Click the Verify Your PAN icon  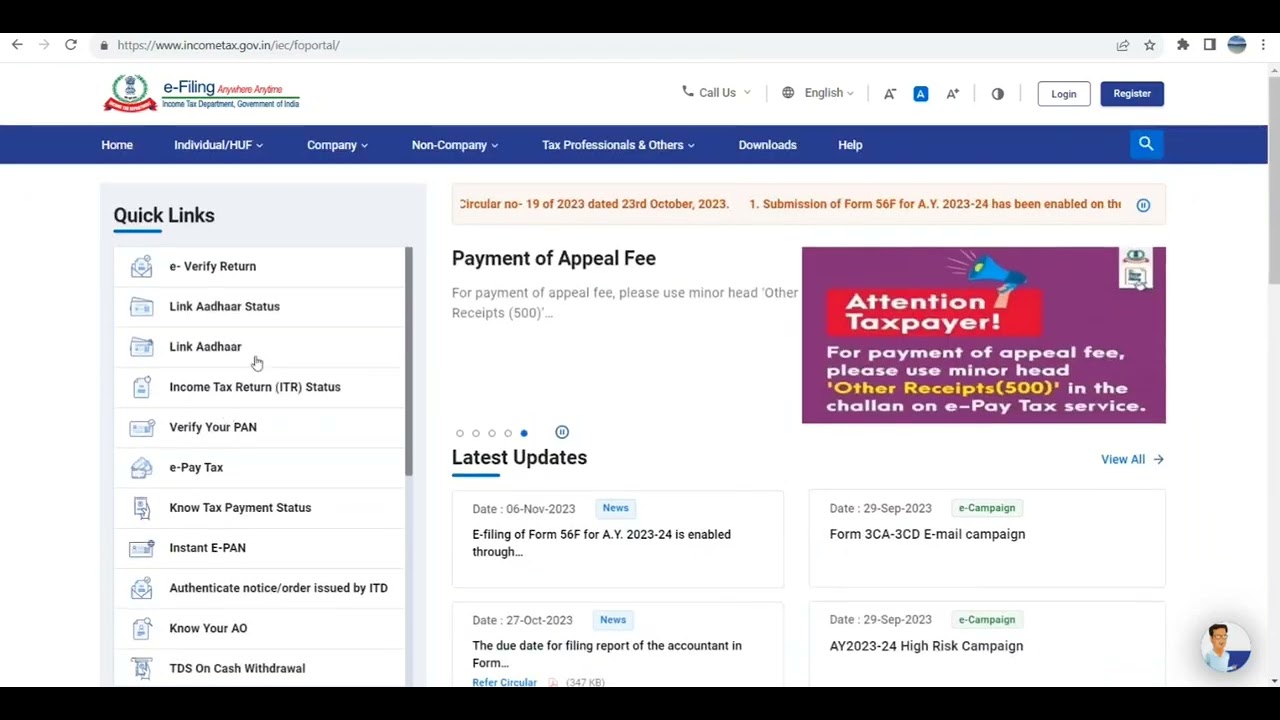tap(142, 427)
